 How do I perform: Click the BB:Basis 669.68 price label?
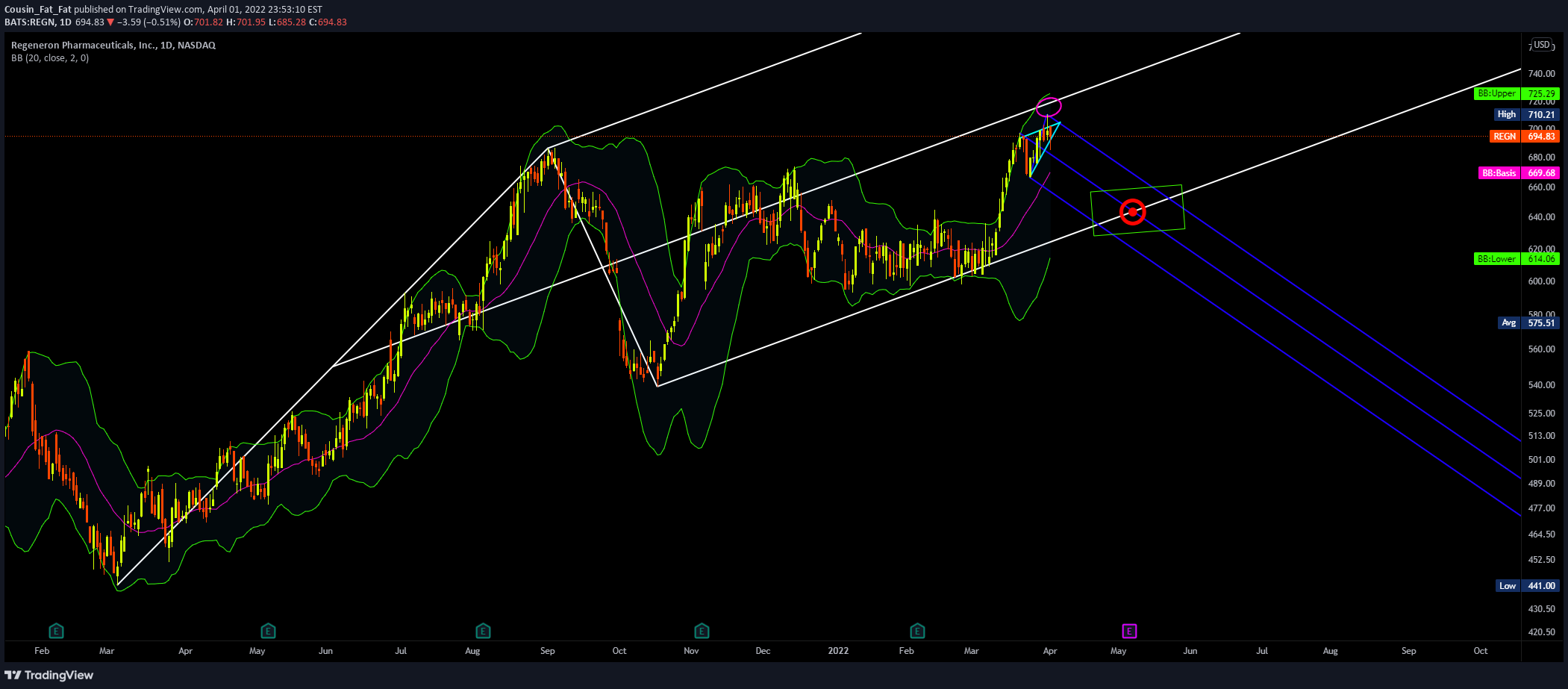pos(1519,172)
